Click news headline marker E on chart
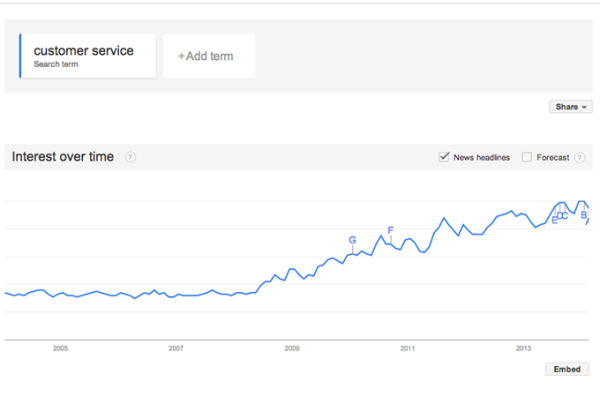 tap(554, 220)
